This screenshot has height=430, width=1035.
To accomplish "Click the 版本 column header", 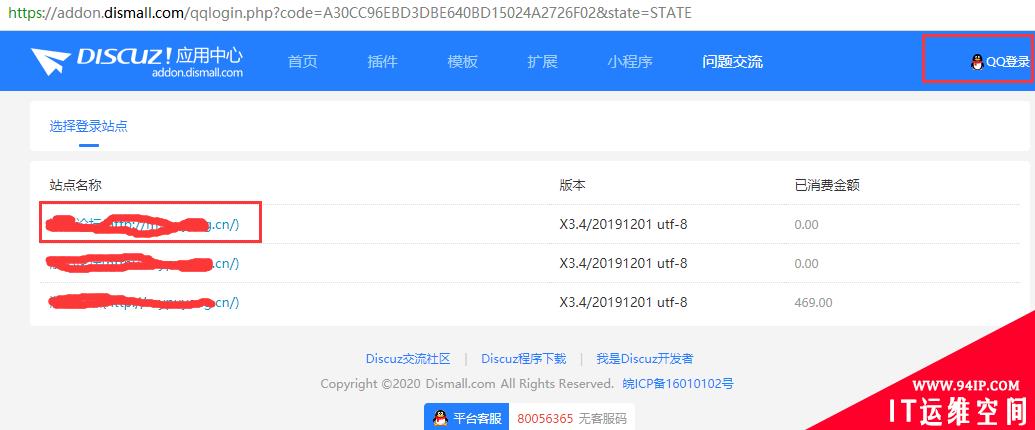I will [572, 185].
